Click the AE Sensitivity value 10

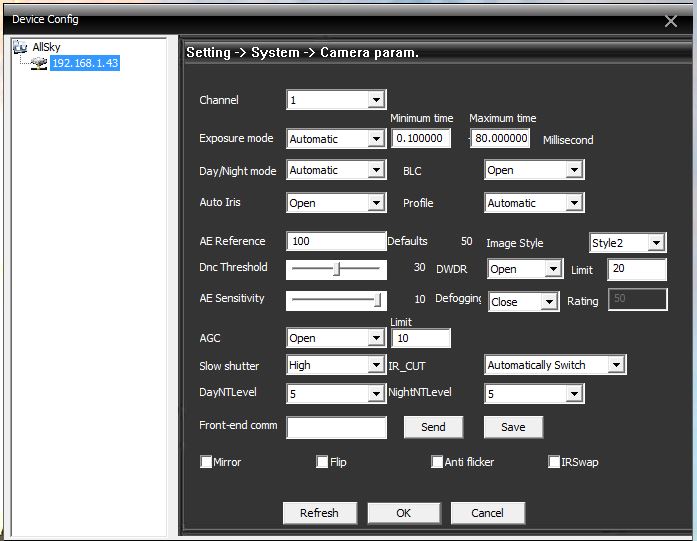click(420, 299)
